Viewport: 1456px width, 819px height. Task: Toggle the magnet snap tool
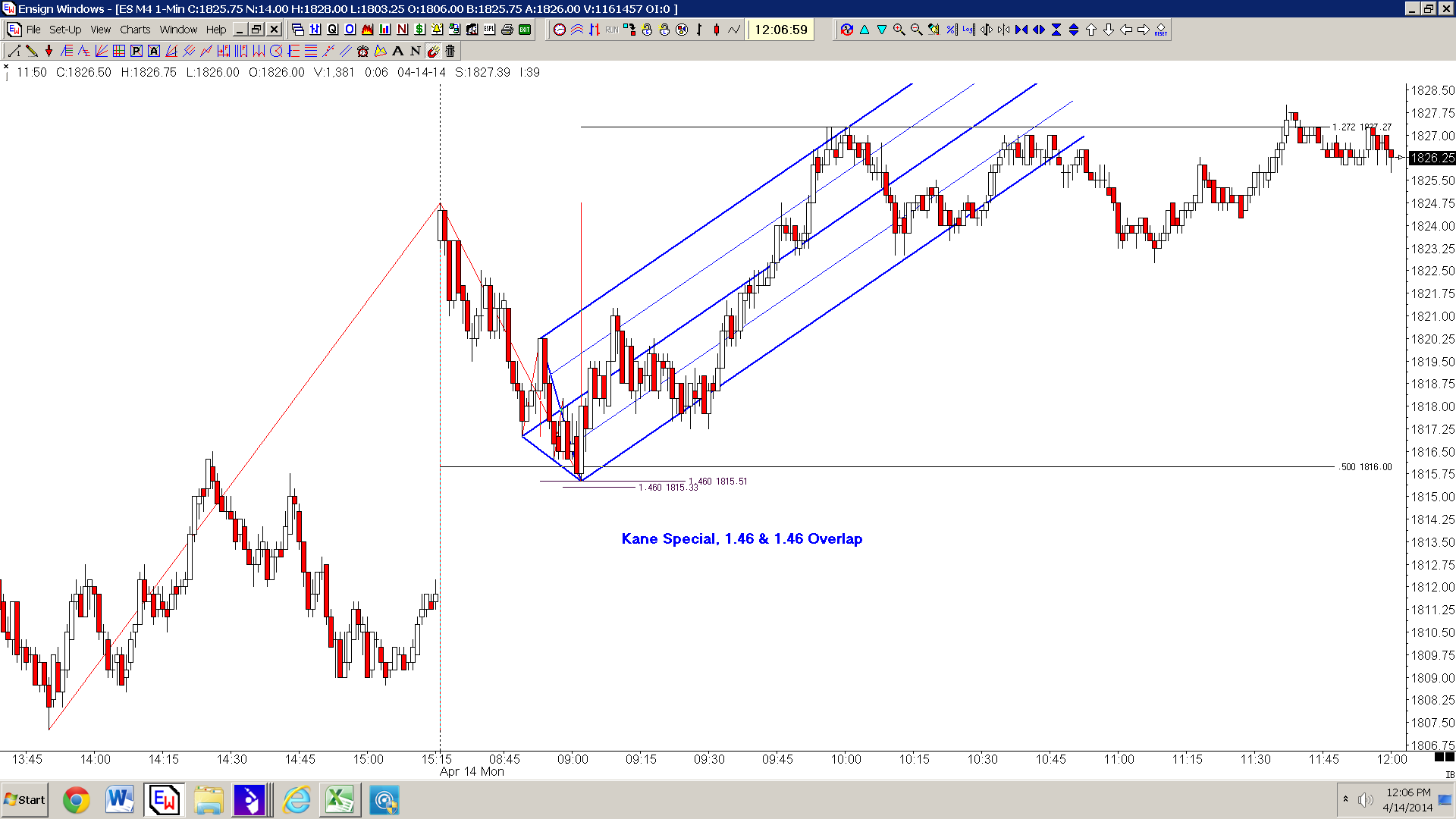point(432,51)
